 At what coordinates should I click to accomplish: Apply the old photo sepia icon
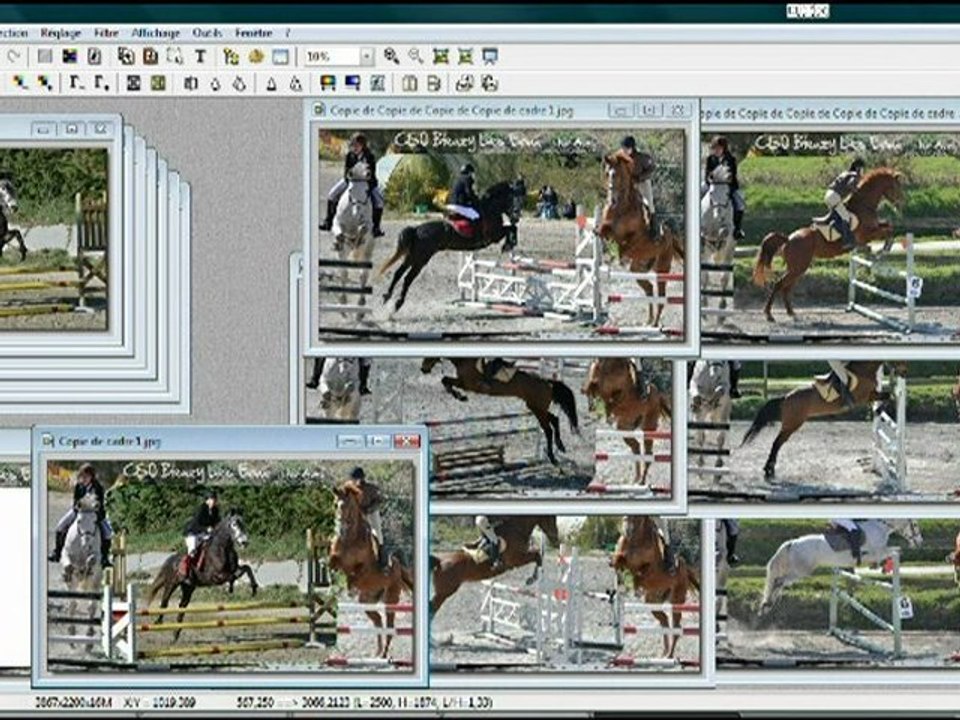click(158, 83)
